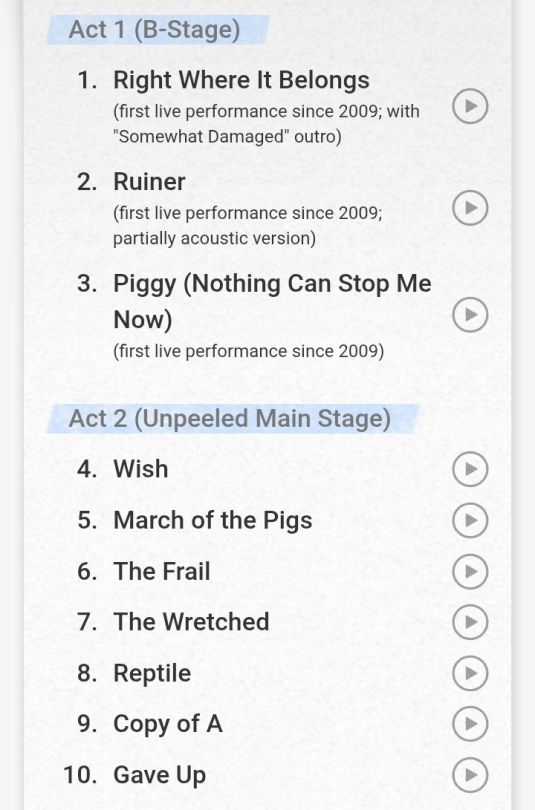Open the Ruiner song title link
This screenshot has height=810, width=535.
coord(149,182)
